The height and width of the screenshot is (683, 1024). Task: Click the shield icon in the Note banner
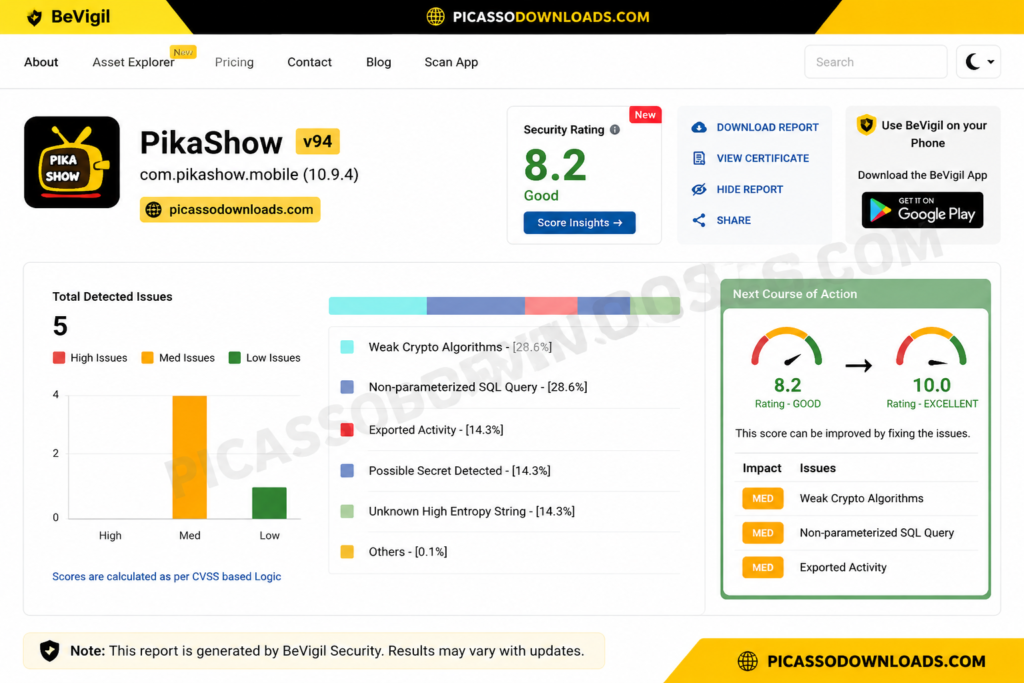coord(50,650)
